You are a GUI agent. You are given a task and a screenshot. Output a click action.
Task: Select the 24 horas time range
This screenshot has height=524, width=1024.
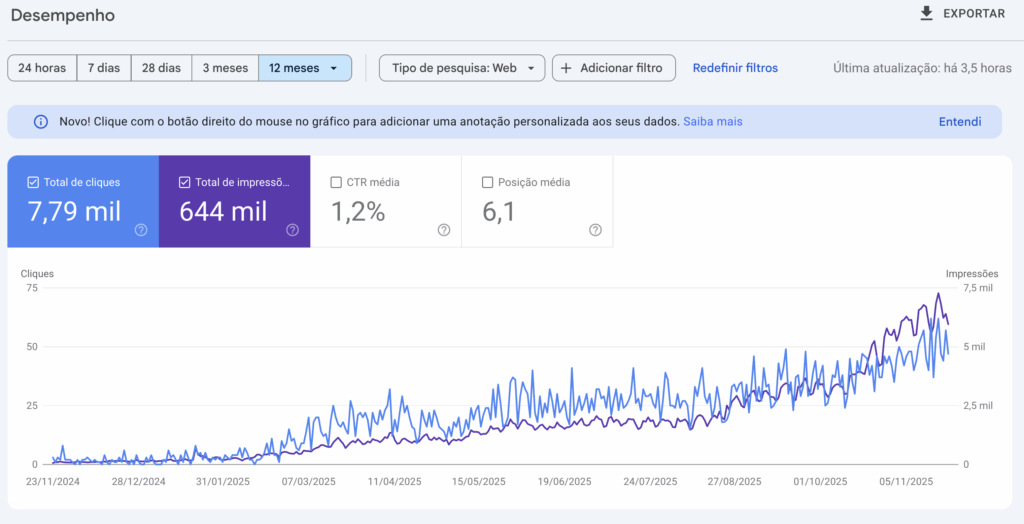click(42, 68)
